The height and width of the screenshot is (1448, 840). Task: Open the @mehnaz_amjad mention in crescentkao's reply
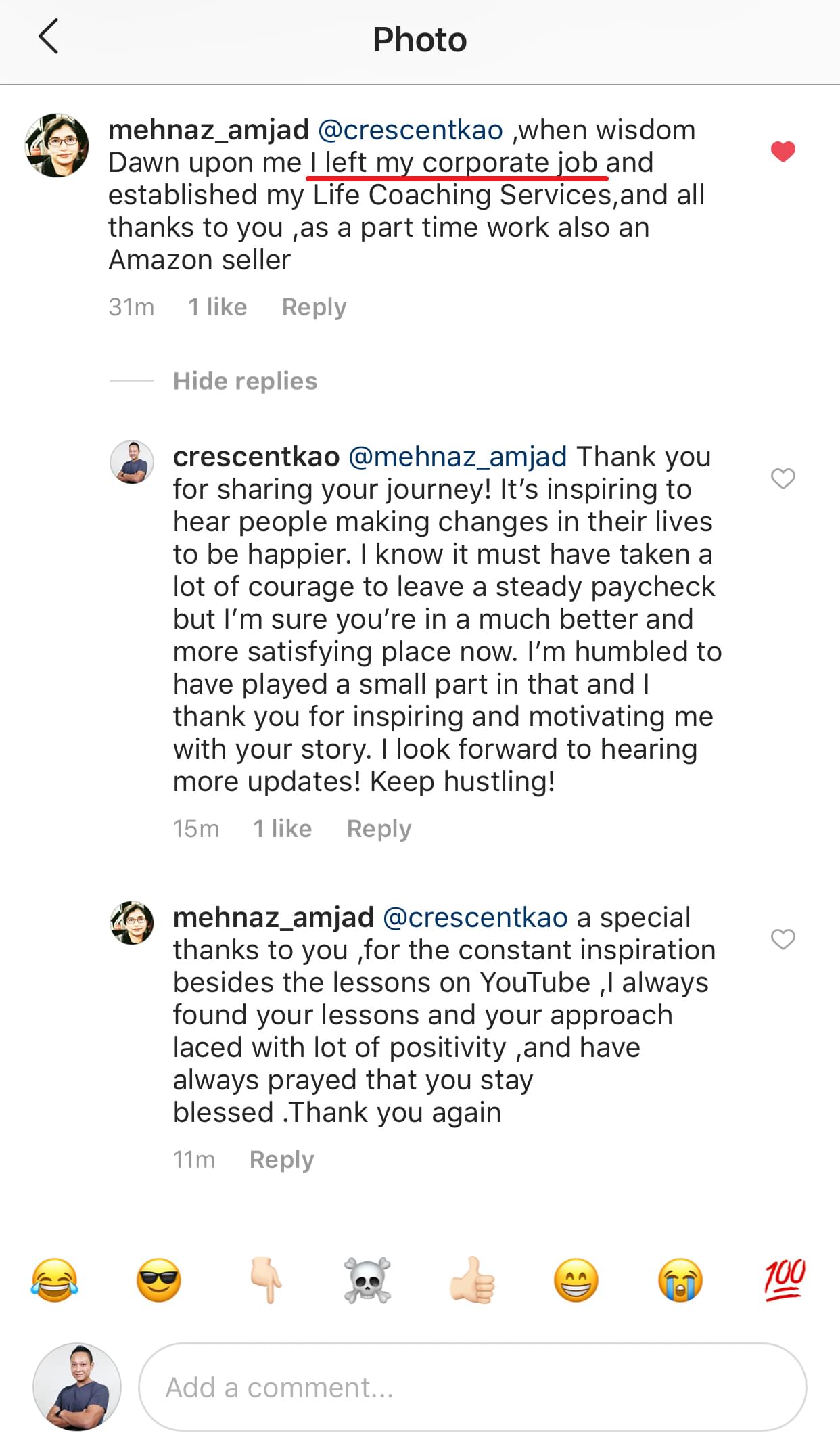457,457
